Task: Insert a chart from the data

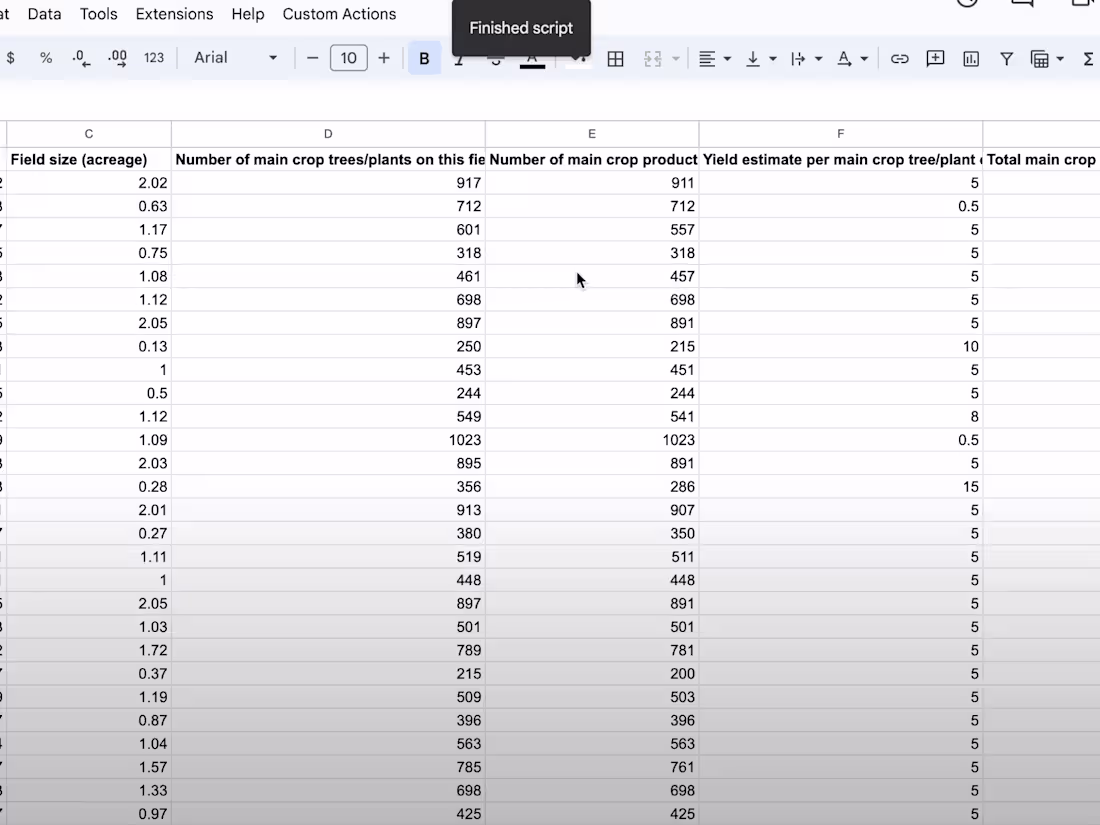Action: tap(971, 58)
